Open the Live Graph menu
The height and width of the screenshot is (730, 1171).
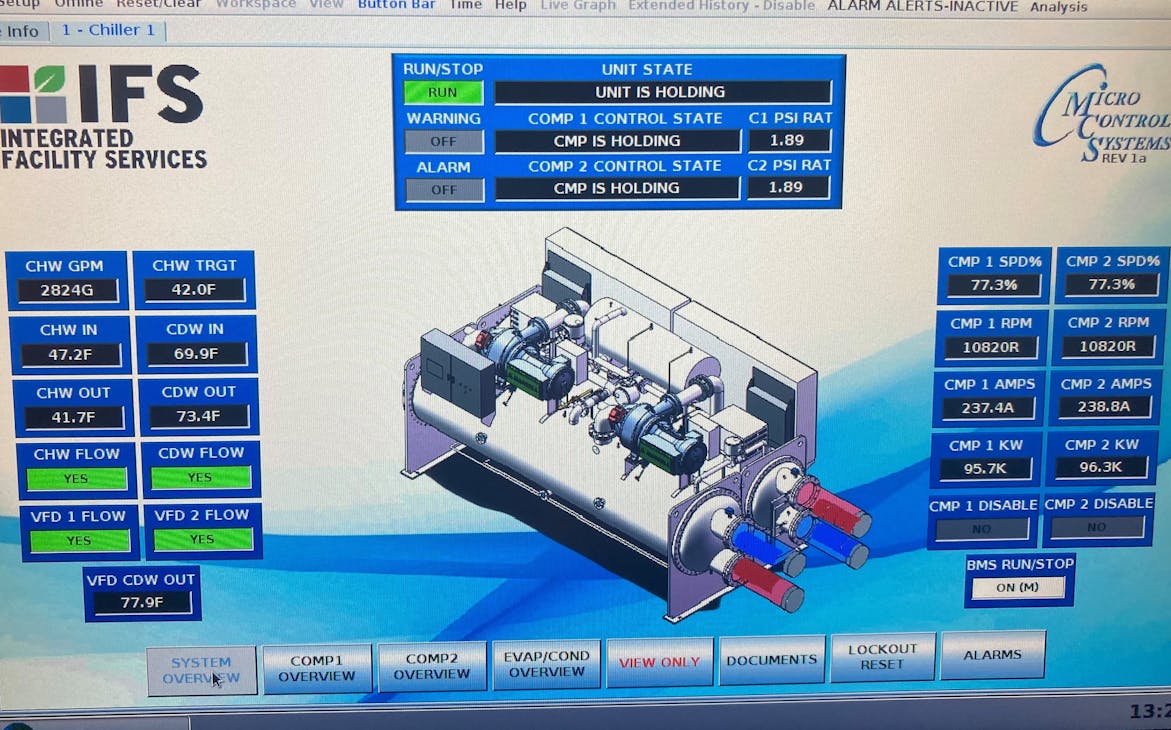[577, 6]
